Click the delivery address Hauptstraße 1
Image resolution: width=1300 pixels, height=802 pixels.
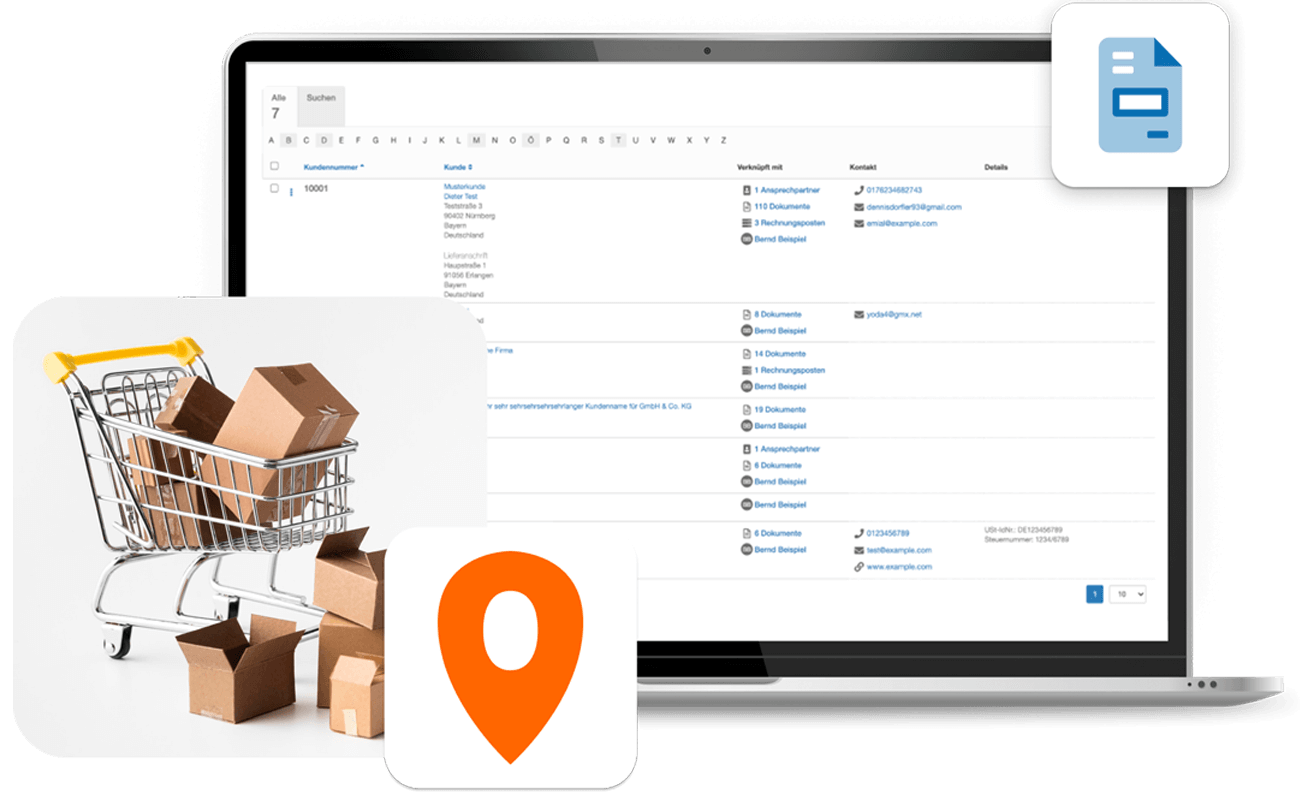[465, 265]
